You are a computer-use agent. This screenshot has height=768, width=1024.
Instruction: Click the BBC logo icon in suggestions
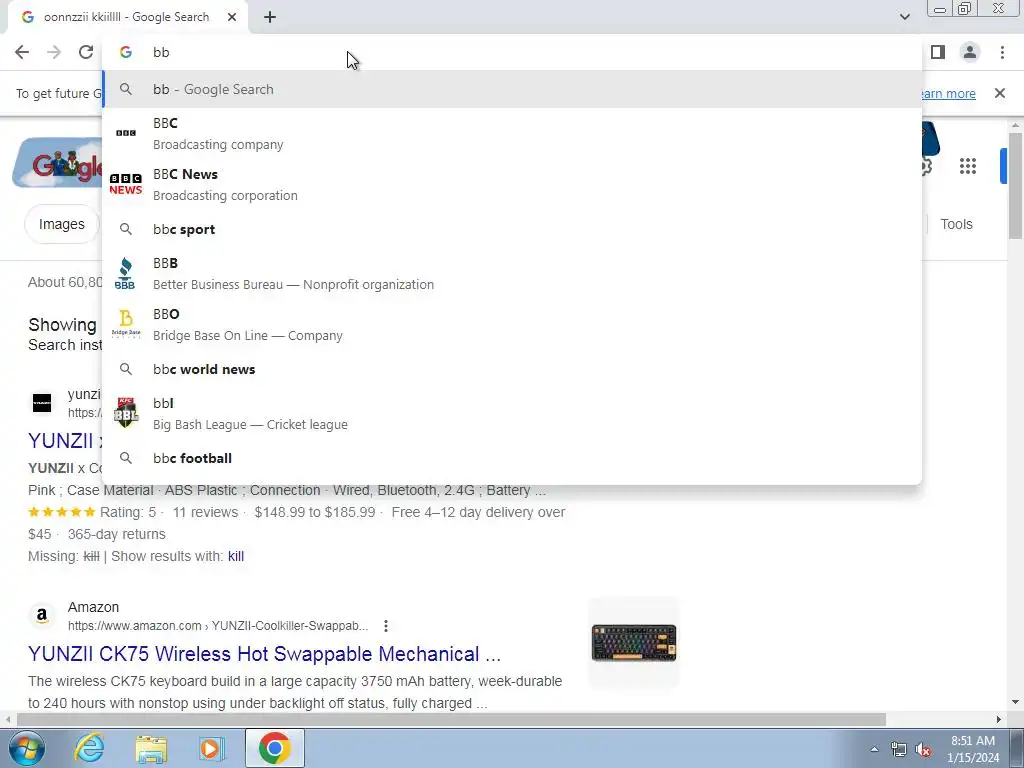126,133
